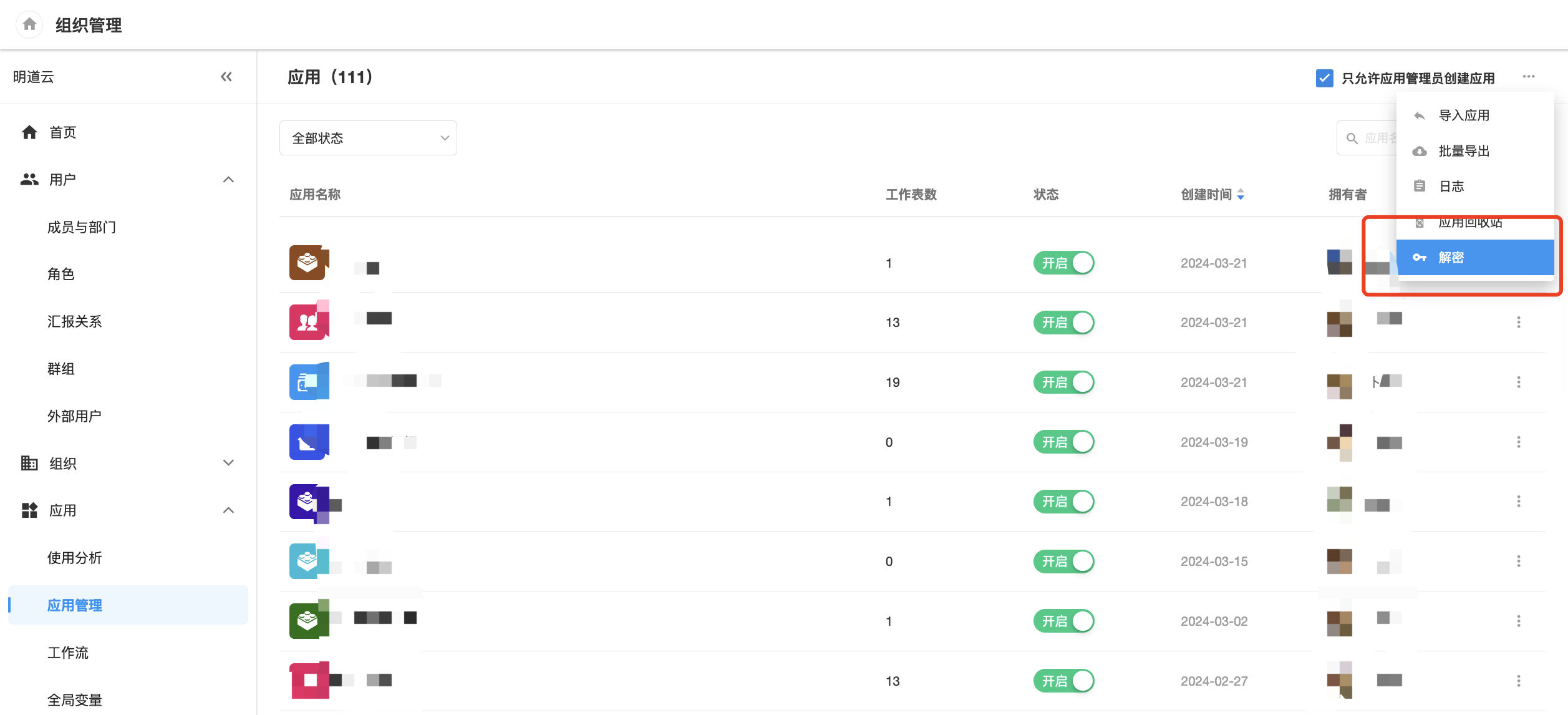Open the 全部状态 status dropdown
The width and height of the screenshot is (1568, 715).
point(368,138)
